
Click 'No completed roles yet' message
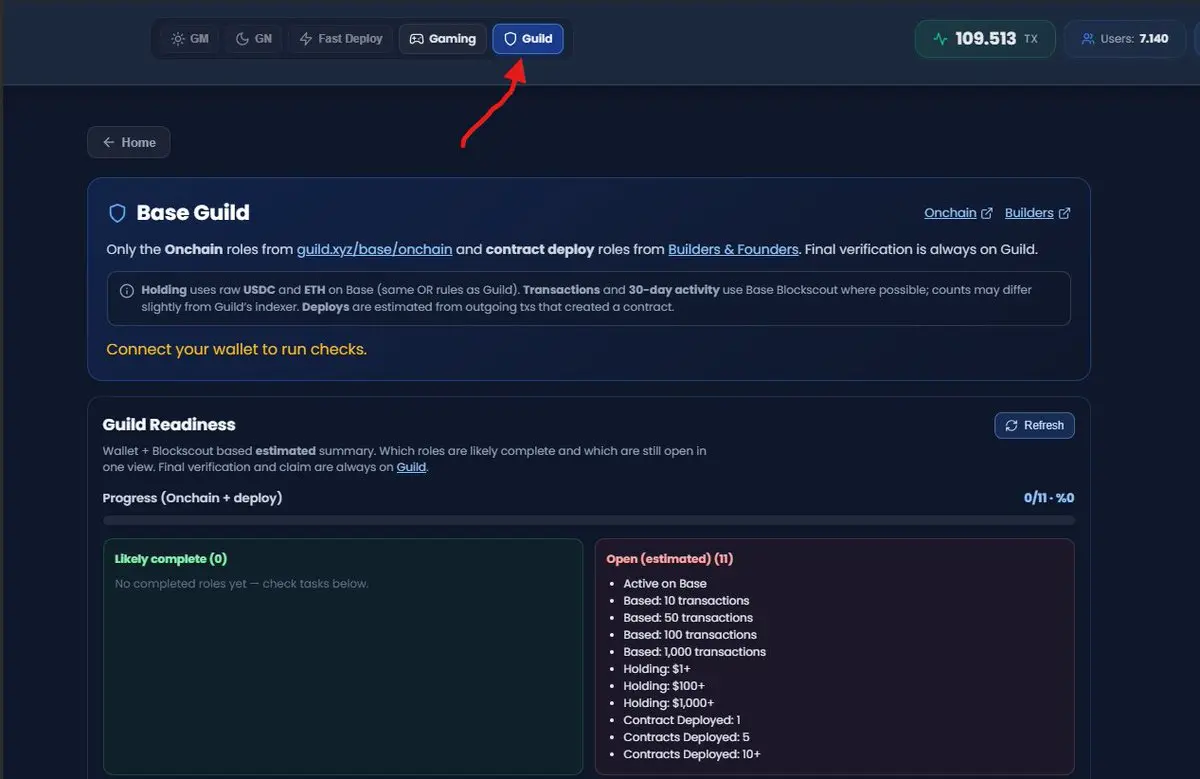click(x=242, y=584)
